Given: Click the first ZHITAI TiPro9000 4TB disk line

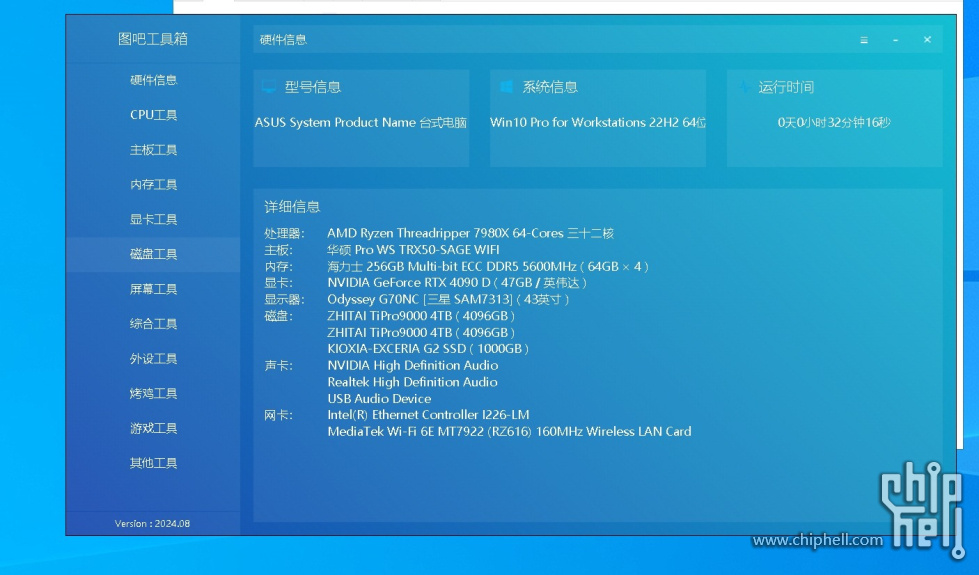Looking at the screenshot, I should coord(421,316).
